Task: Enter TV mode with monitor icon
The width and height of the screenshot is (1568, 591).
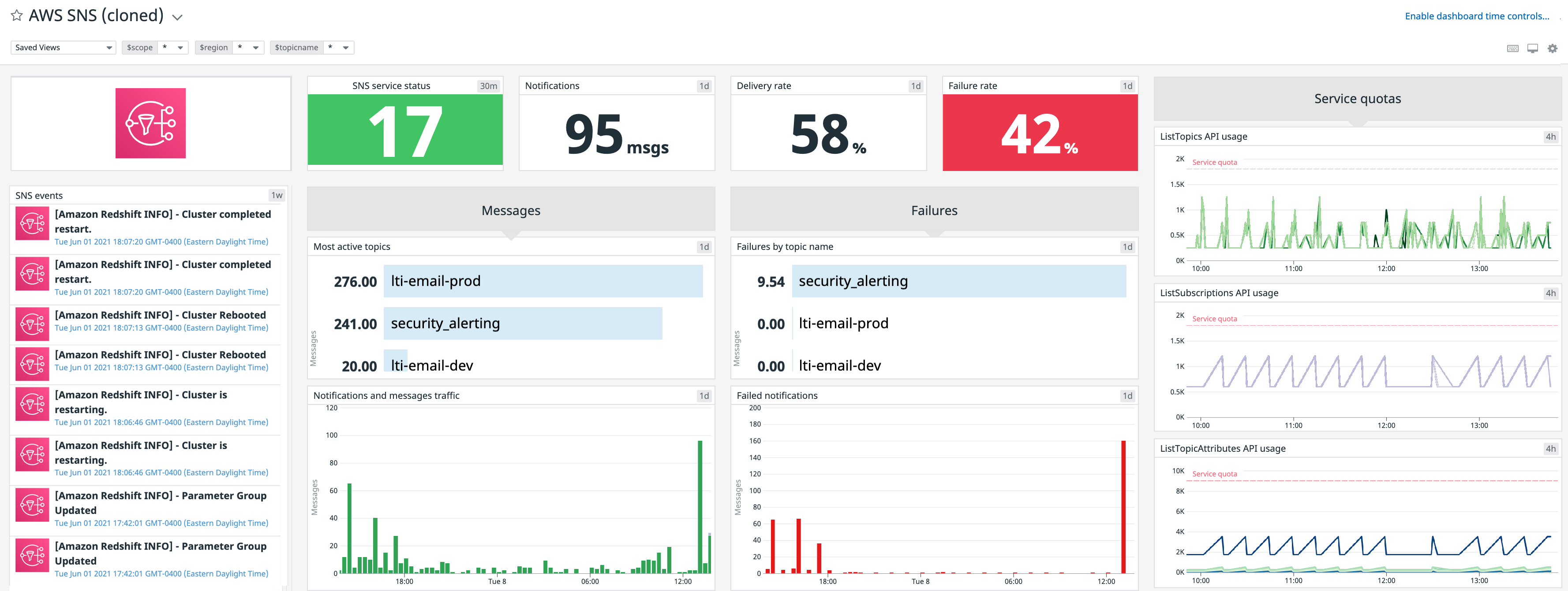Action: 1532,48
